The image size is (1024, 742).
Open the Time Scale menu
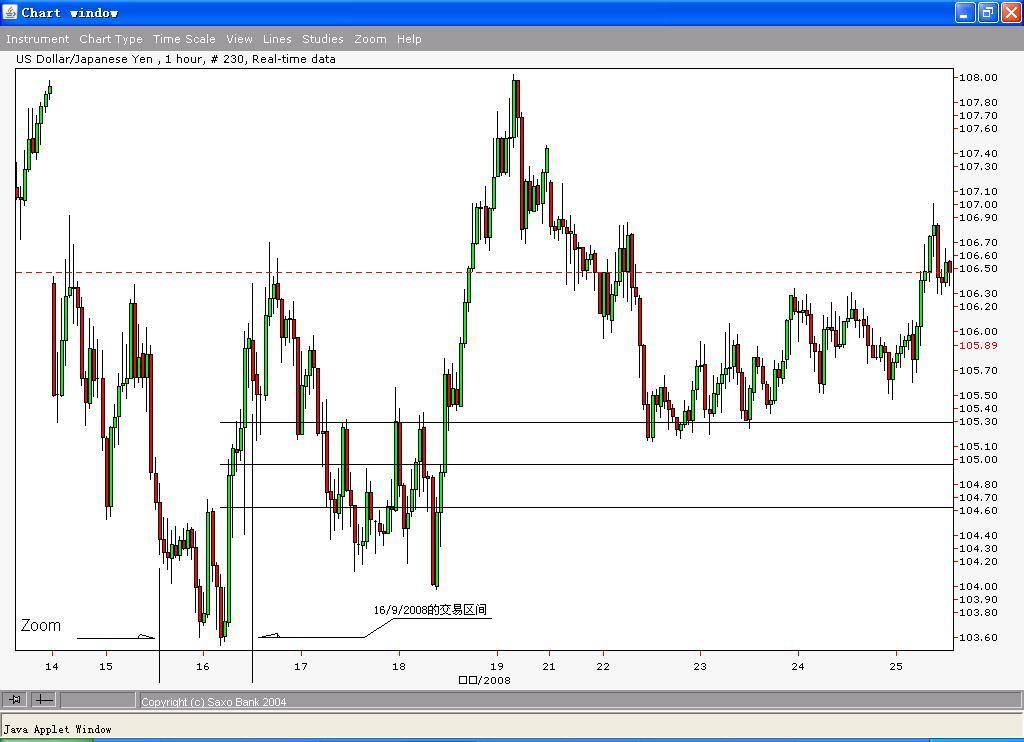coord(184,39)
